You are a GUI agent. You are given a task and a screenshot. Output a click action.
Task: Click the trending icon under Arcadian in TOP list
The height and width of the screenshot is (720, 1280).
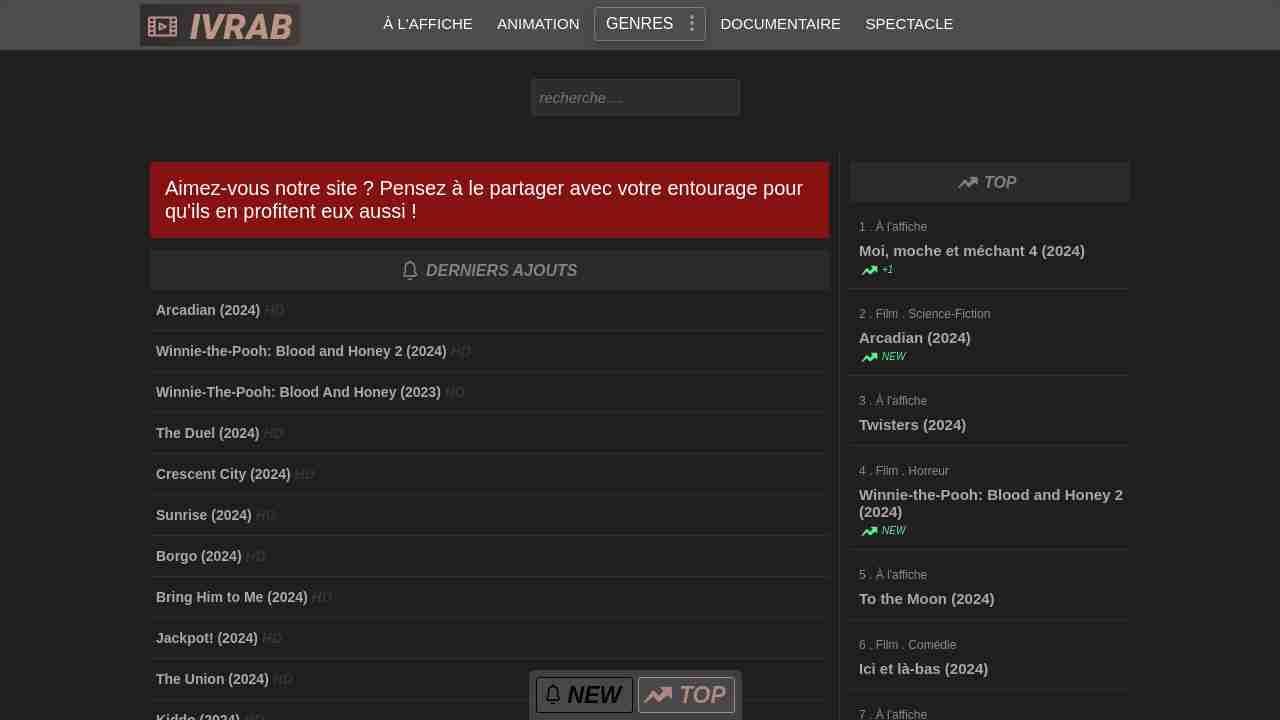pos(869,357)
